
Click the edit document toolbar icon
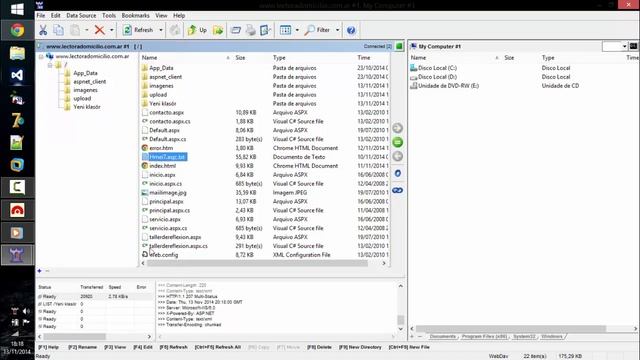tap(265, 30)
